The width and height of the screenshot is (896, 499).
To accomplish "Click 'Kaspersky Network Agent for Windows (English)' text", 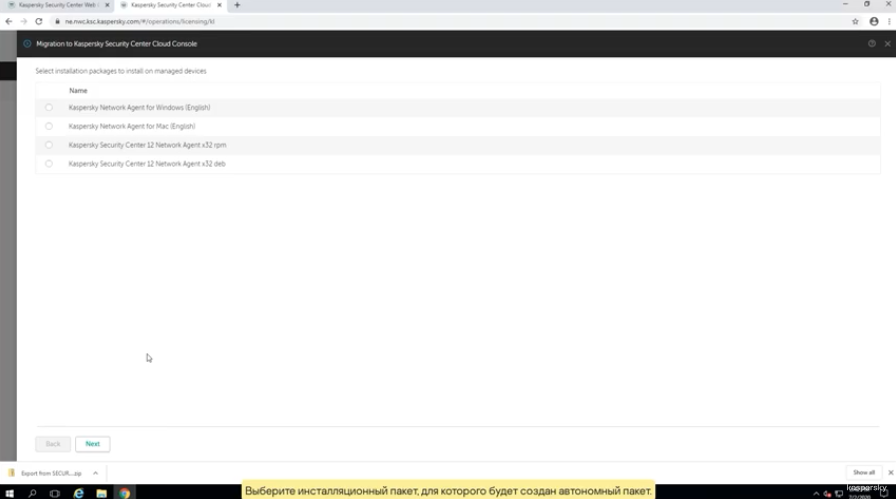I will click(139, 107).
